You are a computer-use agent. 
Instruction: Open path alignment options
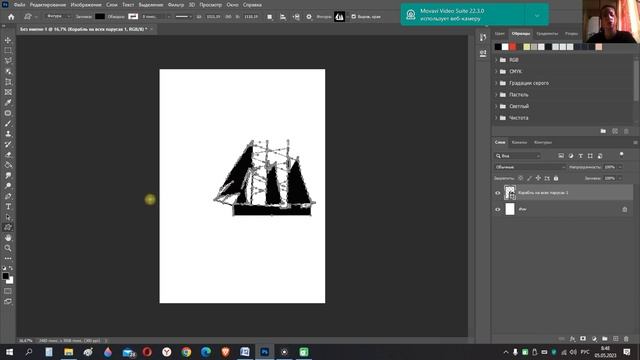[283, 17]
